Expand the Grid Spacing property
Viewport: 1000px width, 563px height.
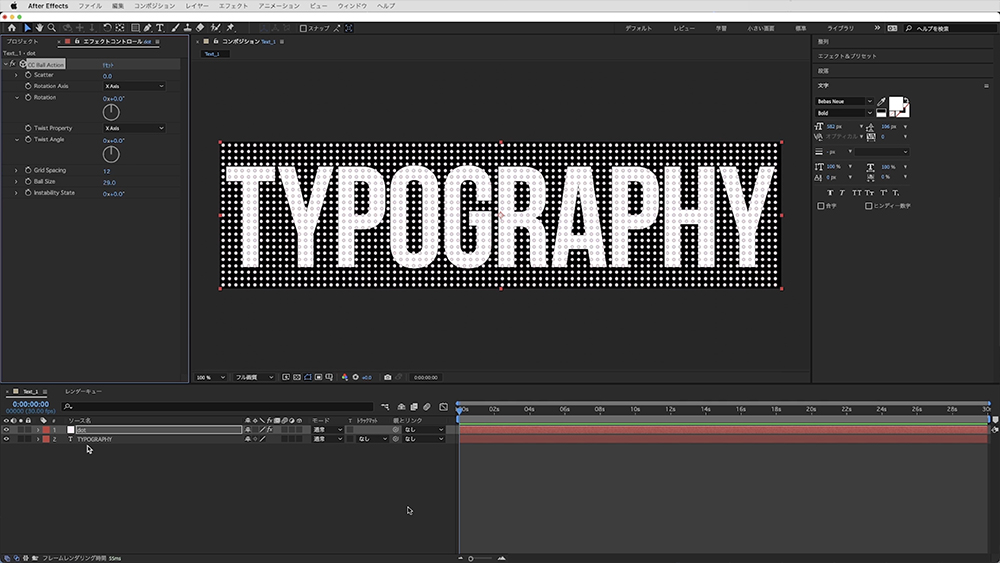pyautogui.click(x=16, y=170)
